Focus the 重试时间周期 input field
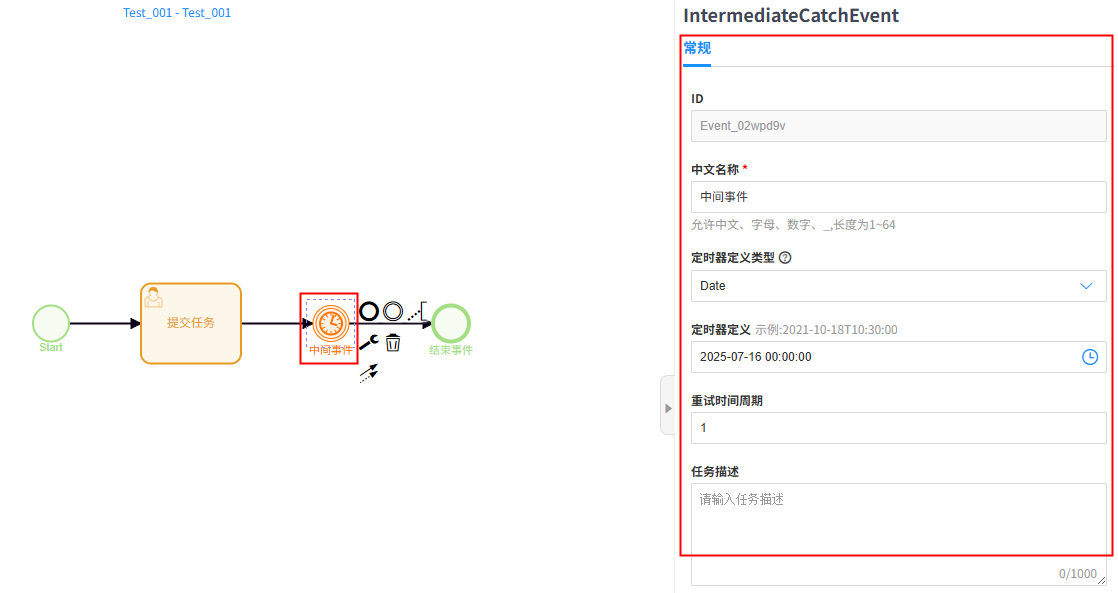 click(x=898, y=428)
